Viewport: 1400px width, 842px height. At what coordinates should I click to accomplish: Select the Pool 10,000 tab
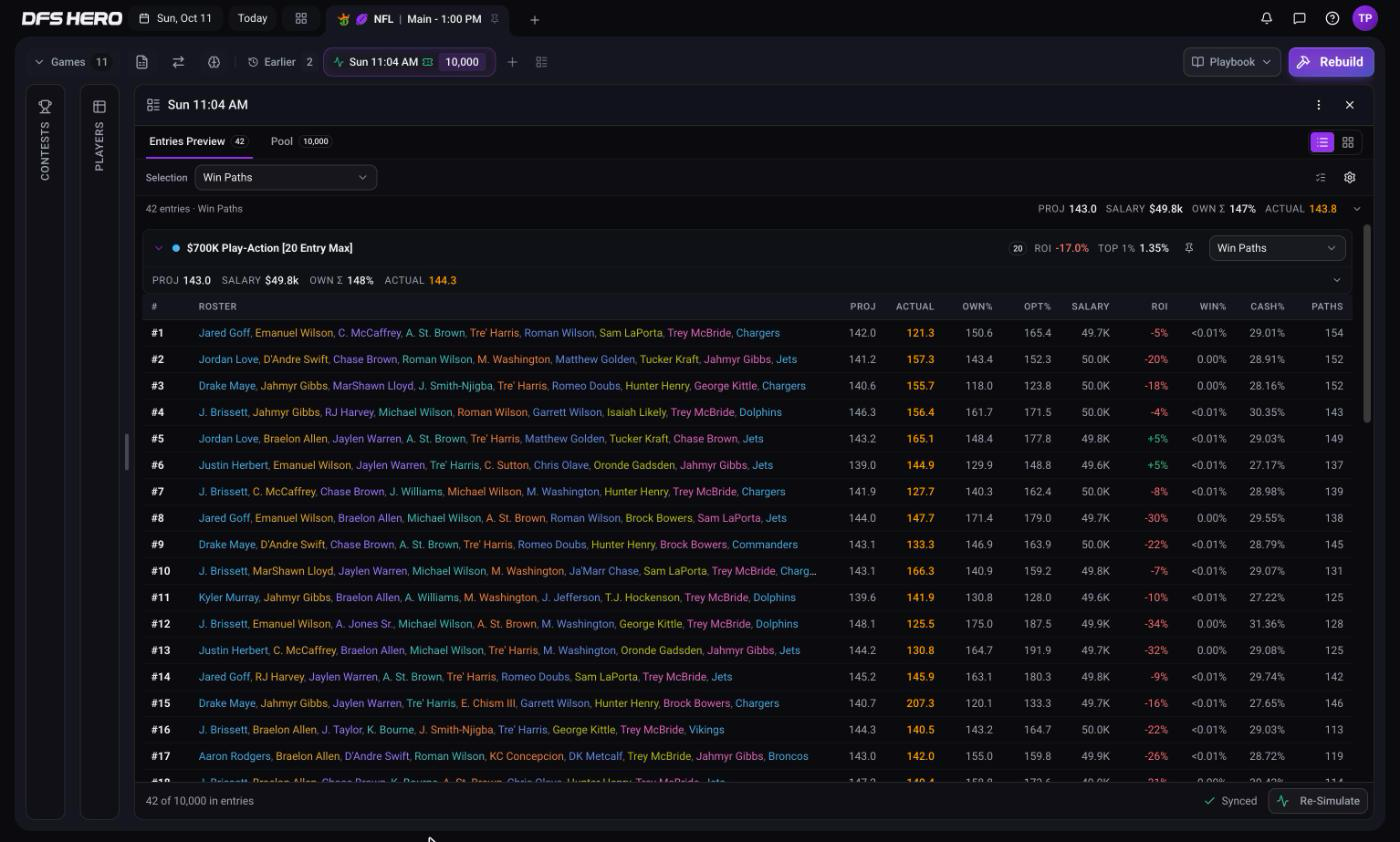click(x=300, y=141)
